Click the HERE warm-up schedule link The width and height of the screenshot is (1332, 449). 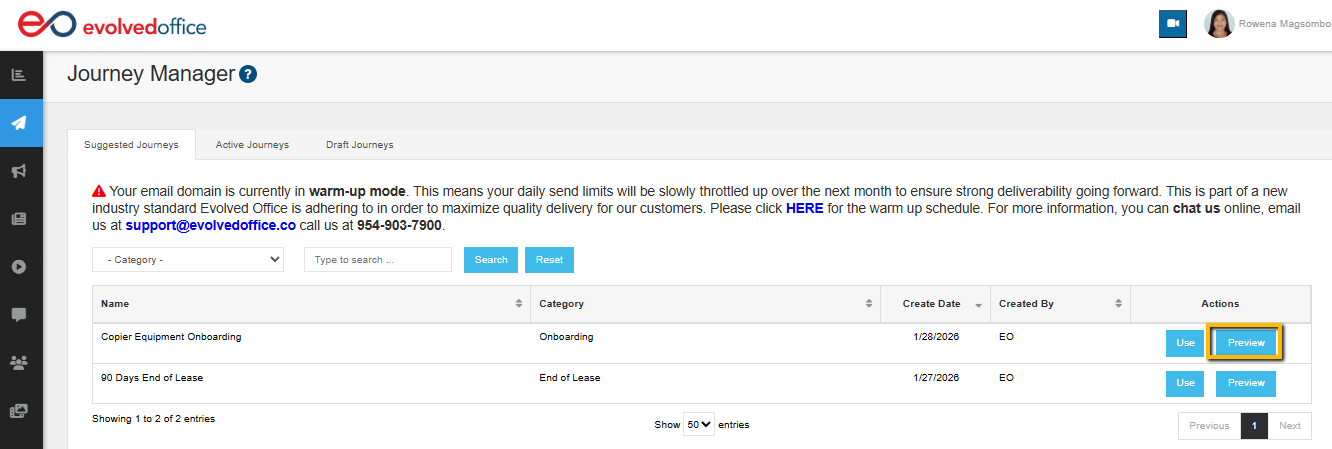[x=804, y=208]
